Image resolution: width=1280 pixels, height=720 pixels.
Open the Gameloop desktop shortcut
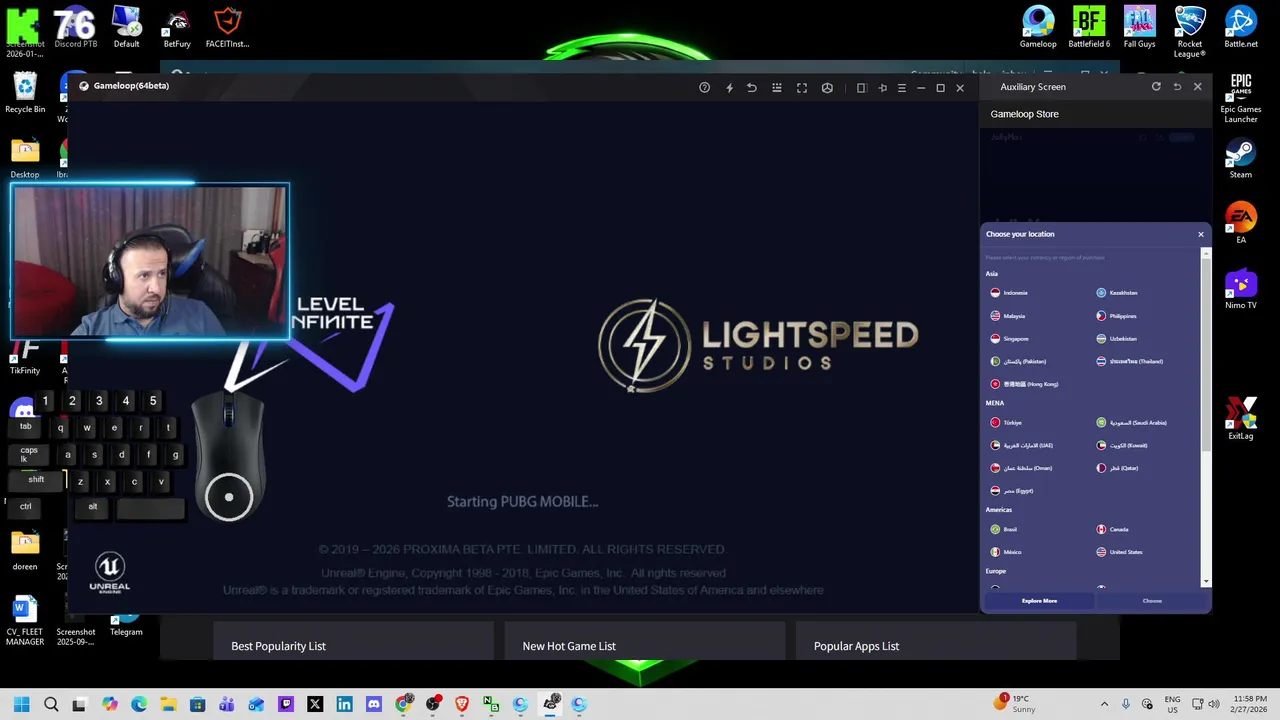point(1038,27)
